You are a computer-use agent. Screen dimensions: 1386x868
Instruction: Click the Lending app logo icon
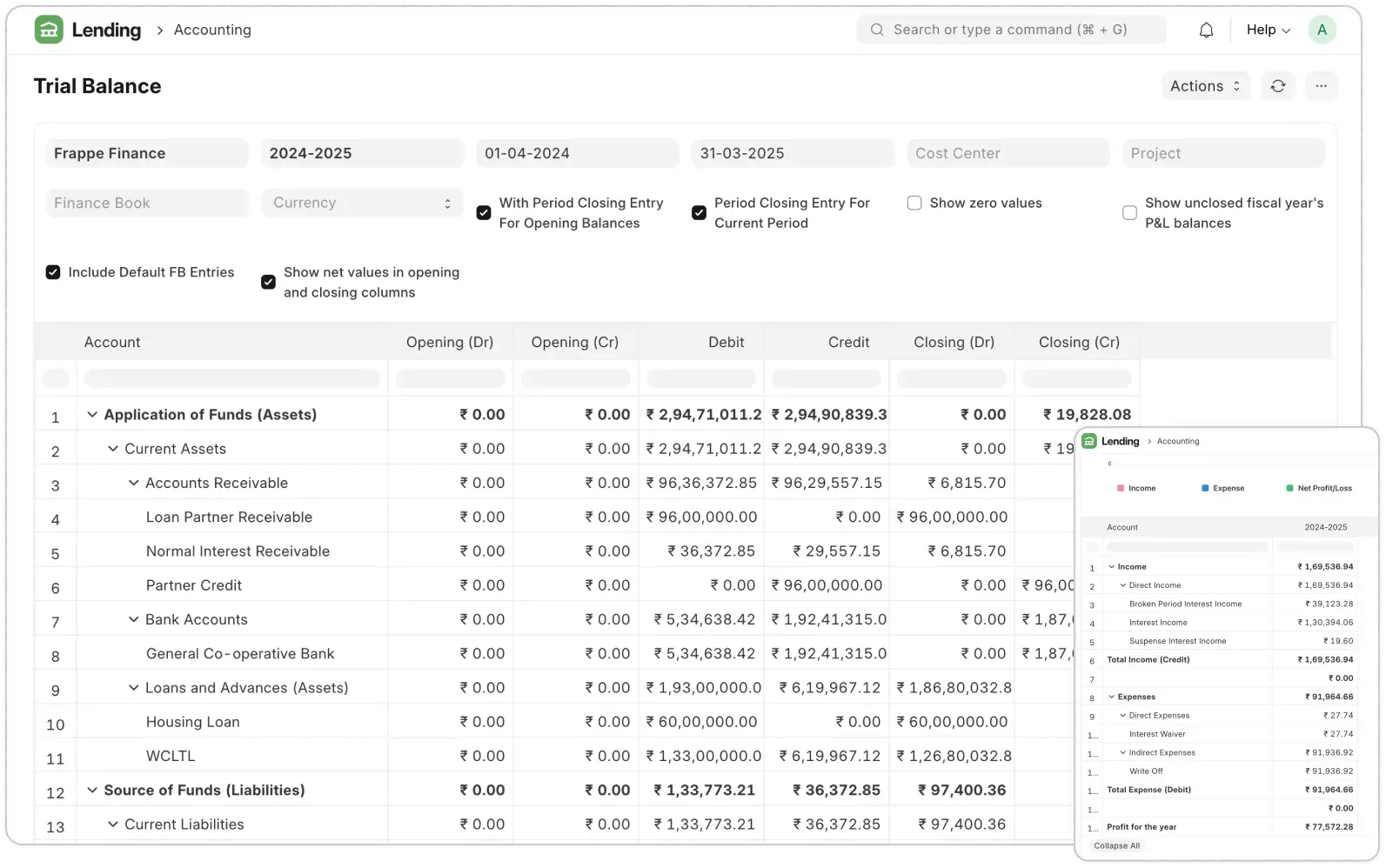click(x=49, y=30)
